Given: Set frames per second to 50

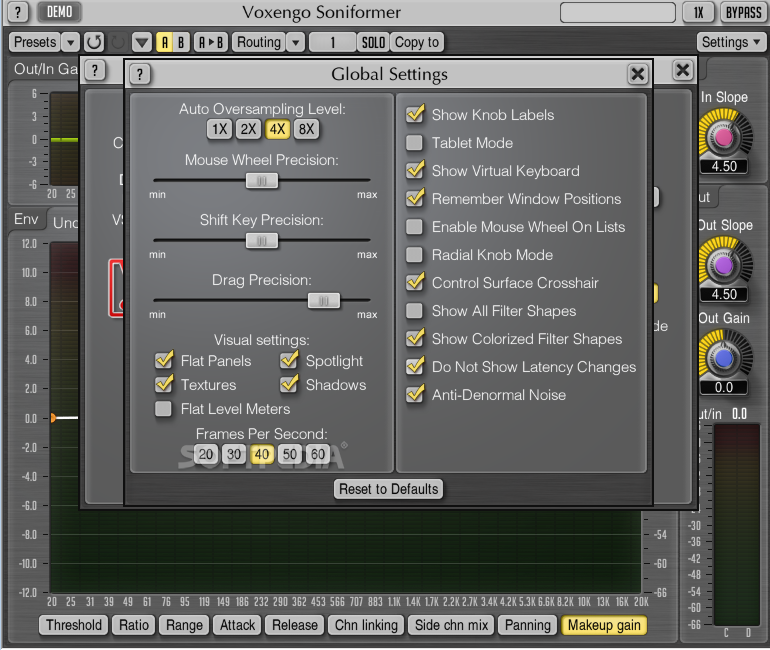Looking at the screenshot, I should tap(290, 454).
